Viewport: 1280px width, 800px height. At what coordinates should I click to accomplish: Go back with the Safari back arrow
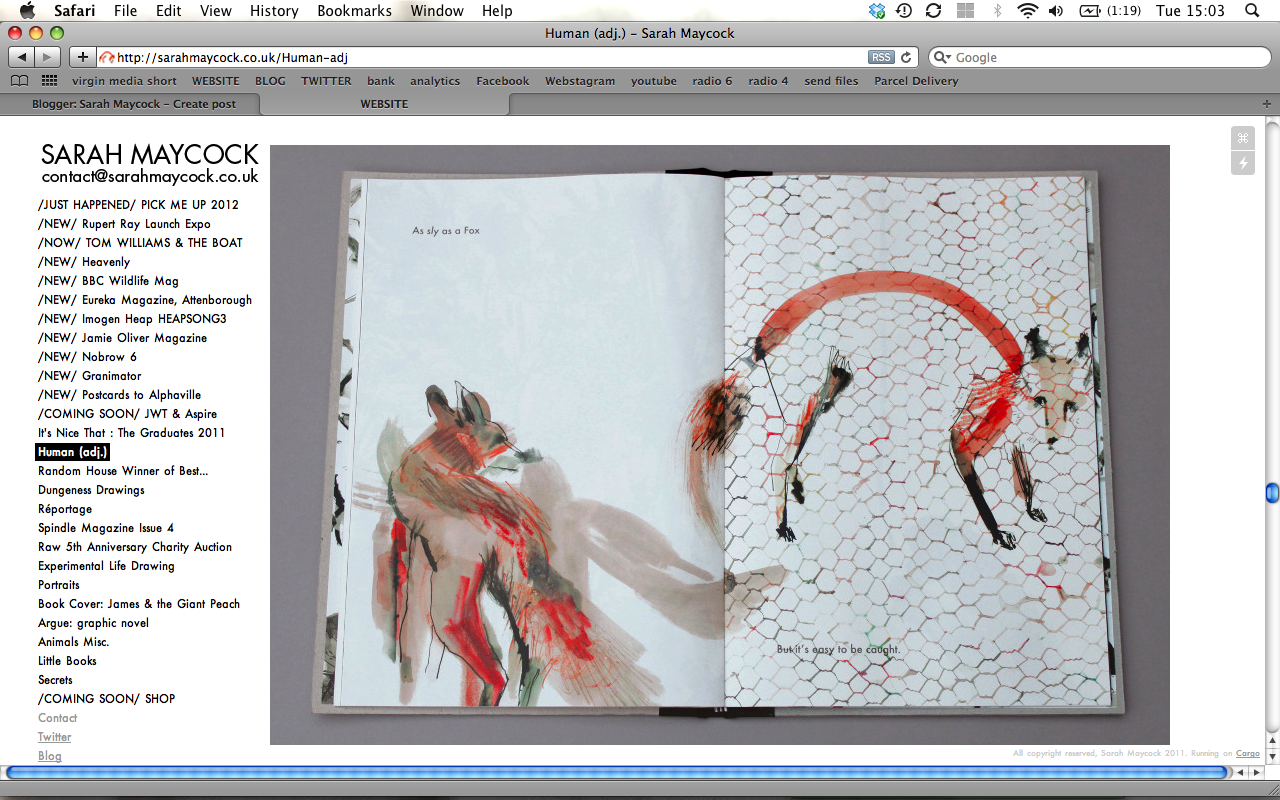(x=21, y=57)
